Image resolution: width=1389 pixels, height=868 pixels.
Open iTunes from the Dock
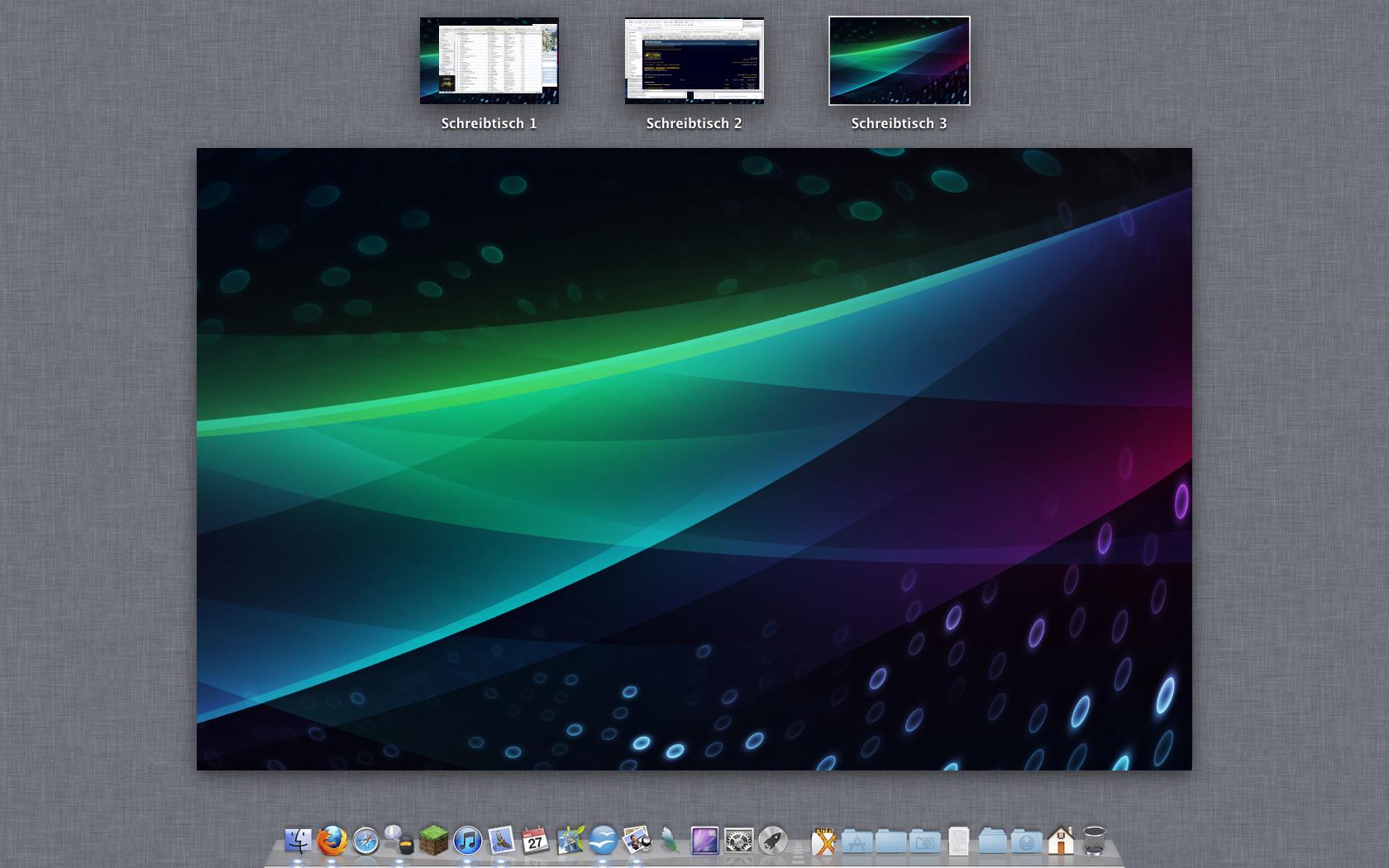pyautogui.click(x=467, y=841)
